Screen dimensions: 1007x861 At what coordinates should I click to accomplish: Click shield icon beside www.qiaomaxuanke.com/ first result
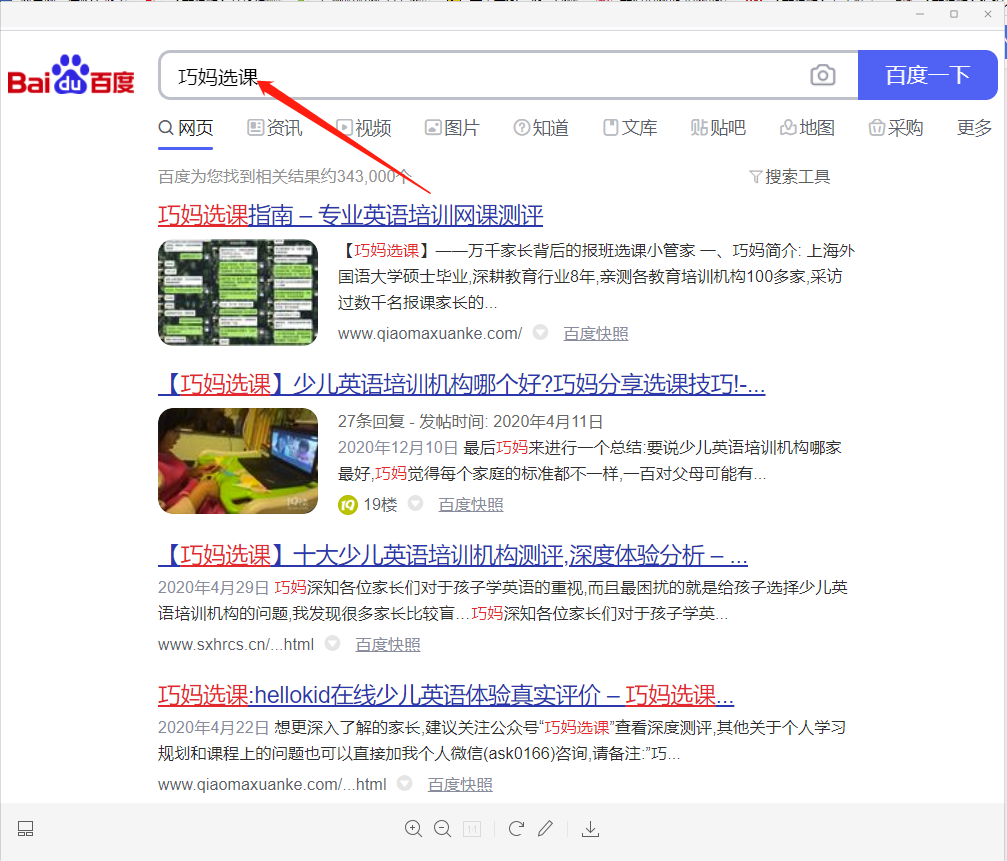[x=540, y=333]
